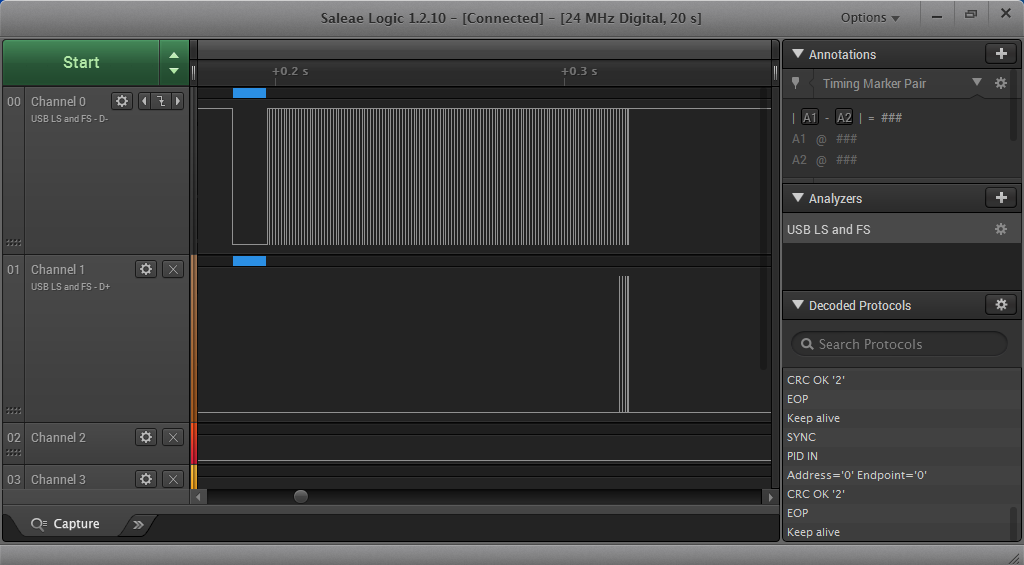Open USB LS and FS analyzer settings gear
The width and height of the screenshot is (1024, 565).
coord(1000,229)
